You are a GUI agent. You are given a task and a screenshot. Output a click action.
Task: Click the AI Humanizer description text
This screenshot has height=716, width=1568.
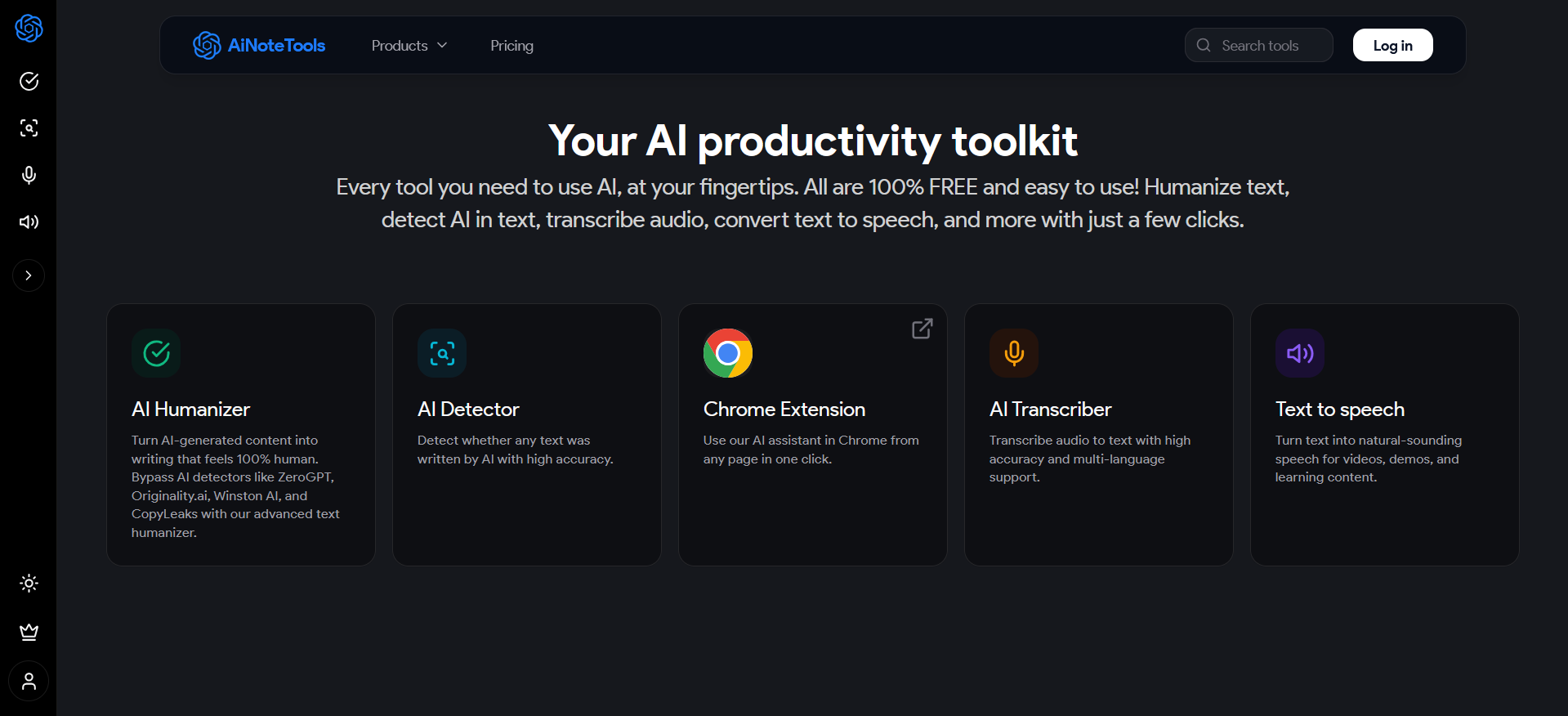pyautogui.click(x=235, y=486)
